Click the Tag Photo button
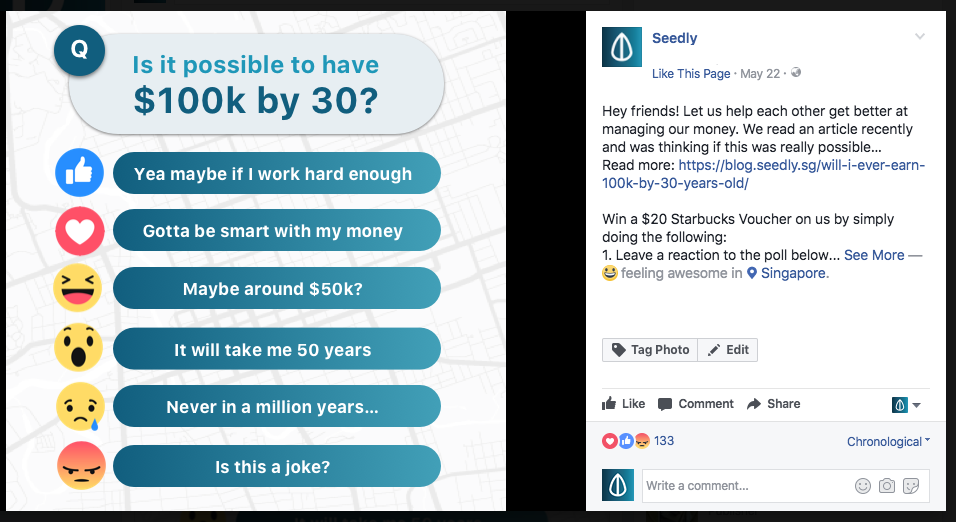Image resolution: width=956 pixels, height=522 pixels. [650, 350]
